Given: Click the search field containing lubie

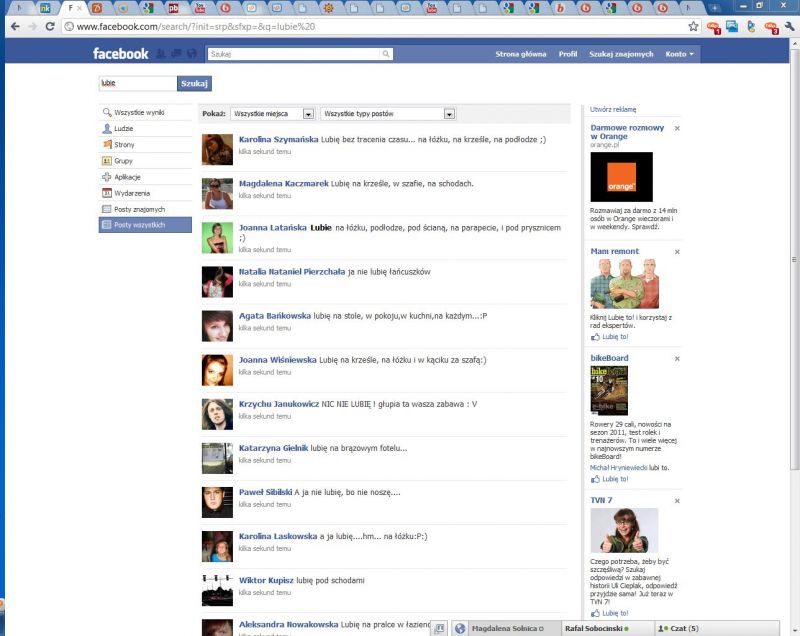Looking at the screenshot, I should tap(138, 83).
